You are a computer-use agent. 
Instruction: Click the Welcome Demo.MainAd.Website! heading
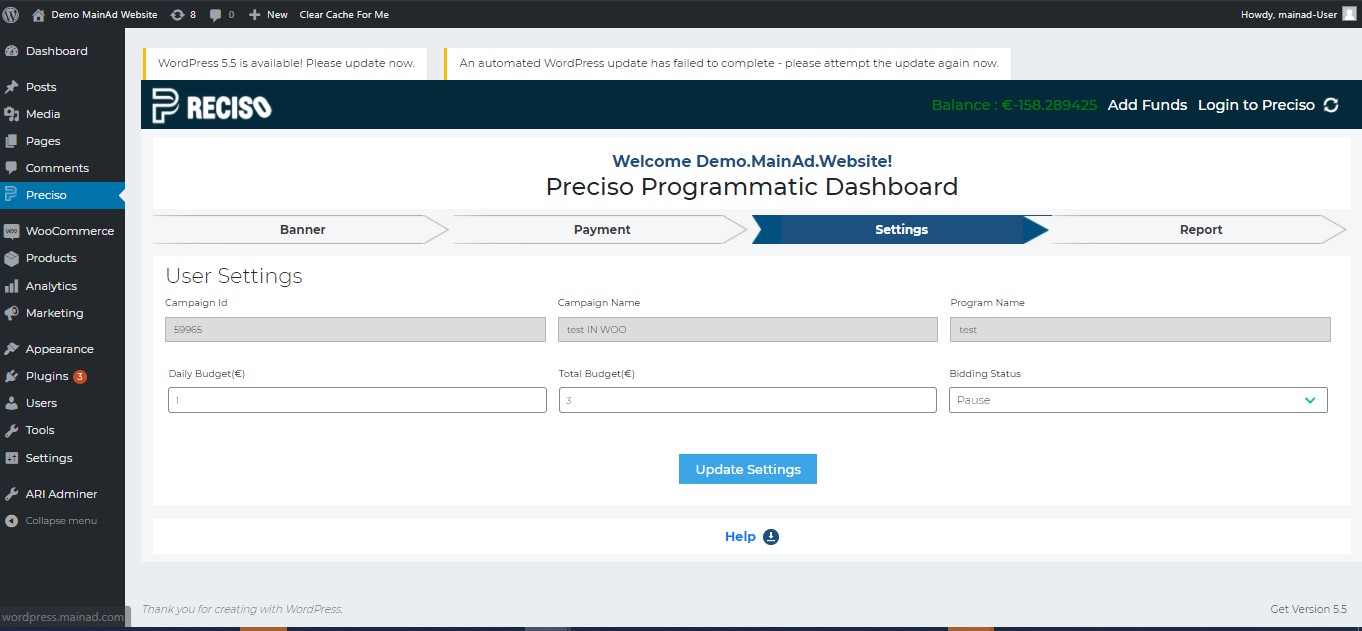coord(752,161)
